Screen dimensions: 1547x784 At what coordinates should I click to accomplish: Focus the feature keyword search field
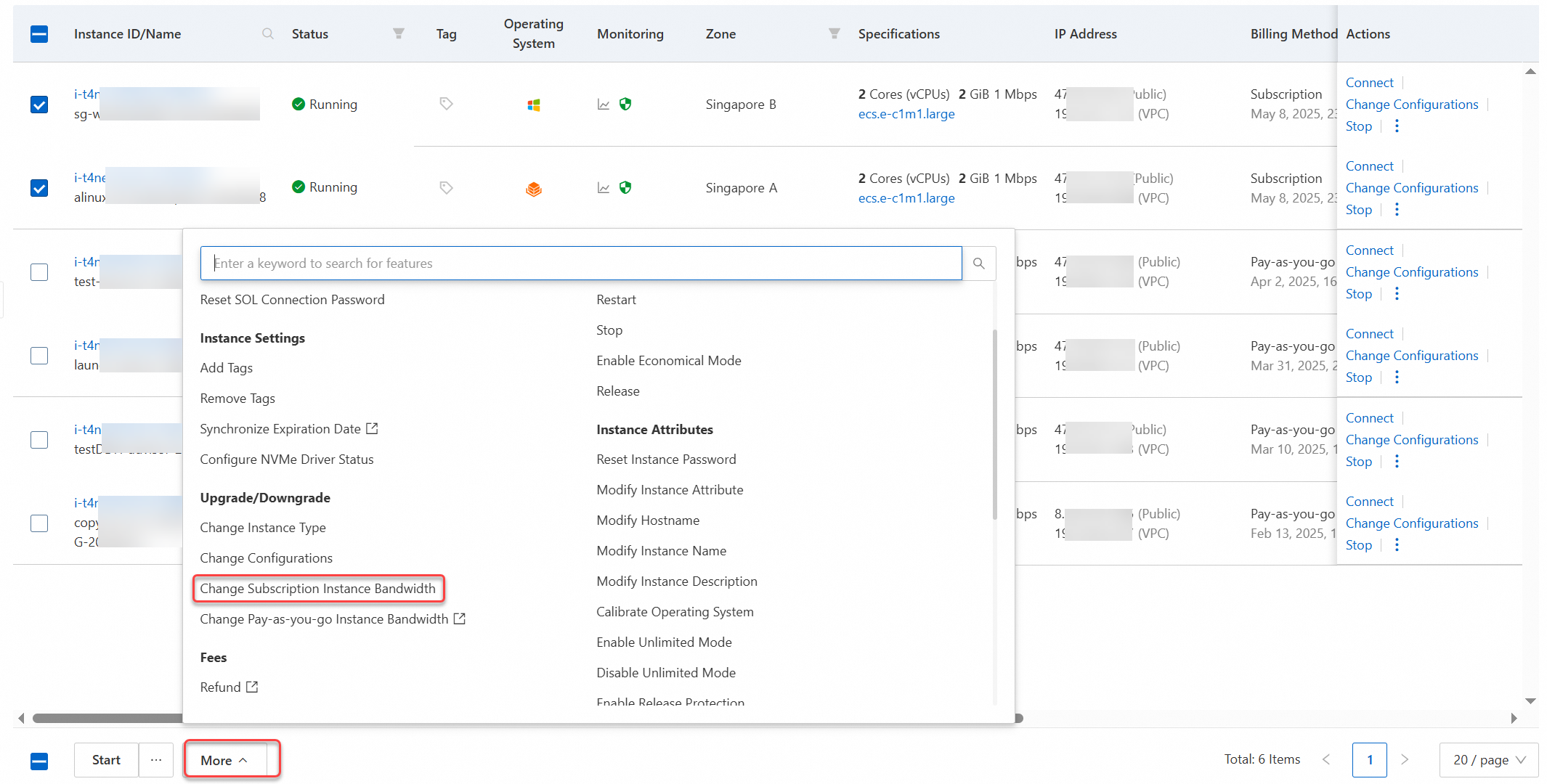pos(581,264)
